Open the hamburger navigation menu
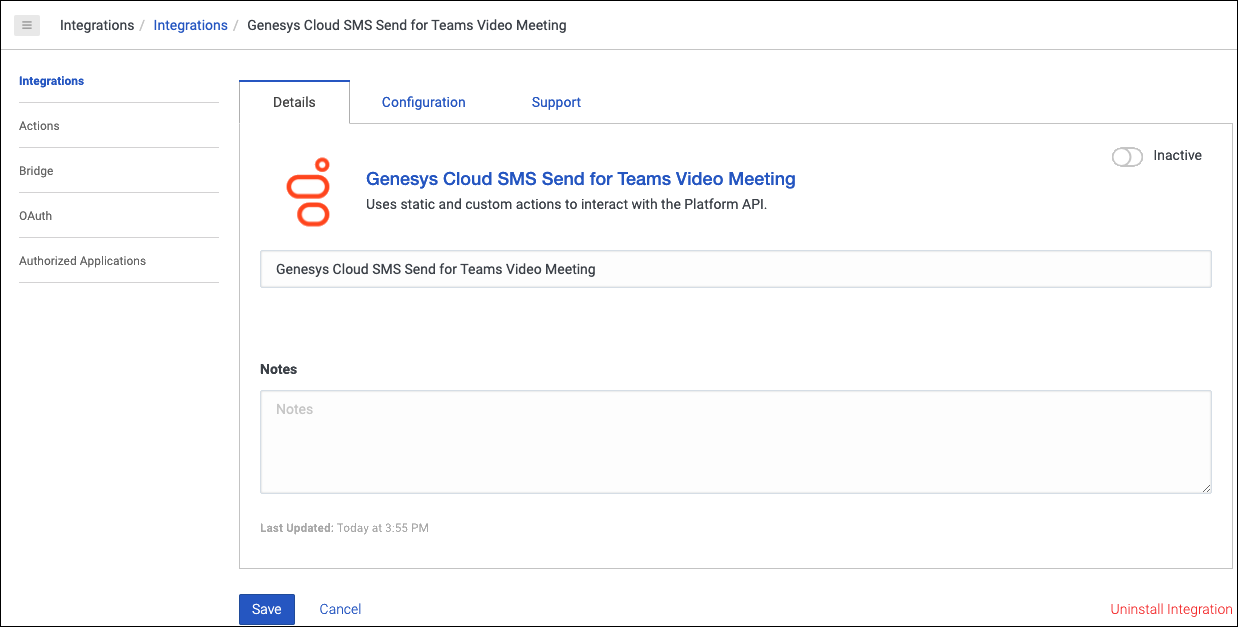The height and width of the screenshot is (627, 1238). (26, 25)
